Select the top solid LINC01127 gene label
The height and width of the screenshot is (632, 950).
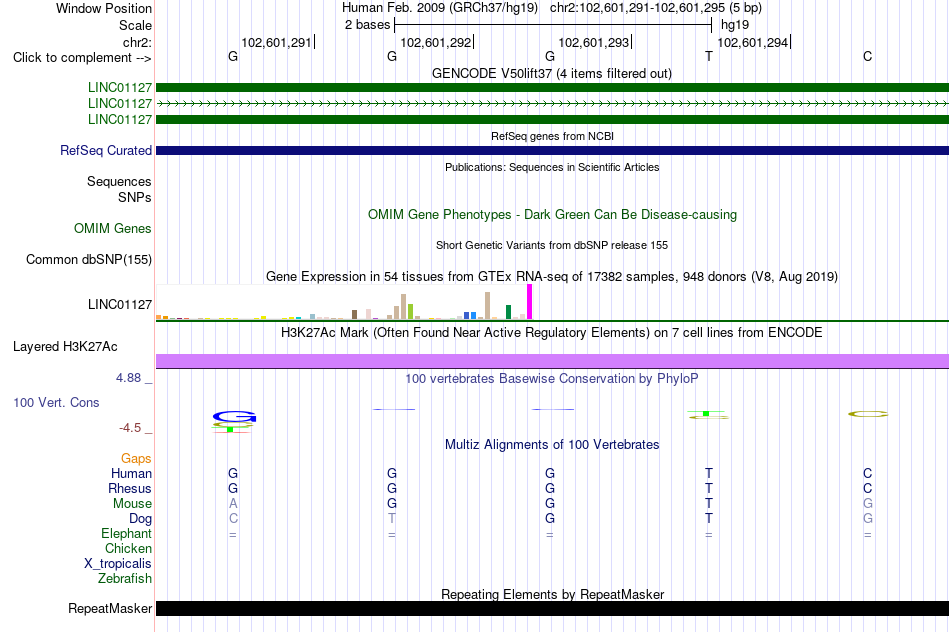(120, 88)
